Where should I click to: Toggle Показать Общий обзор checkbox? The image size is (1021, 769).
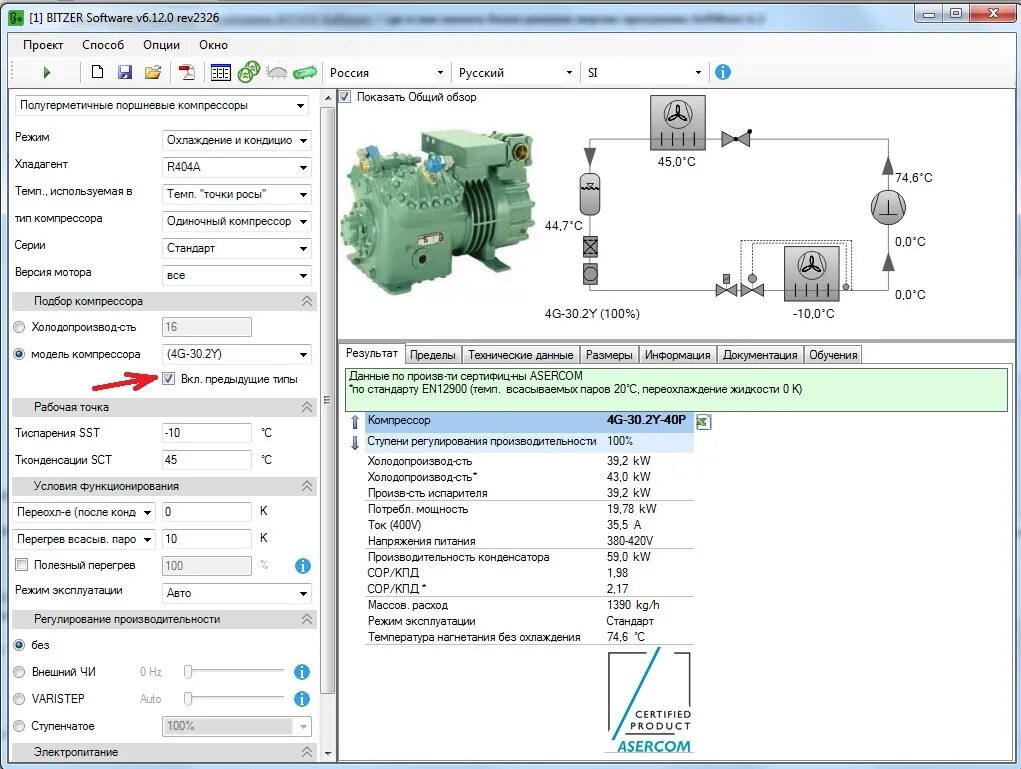(345, 97)
